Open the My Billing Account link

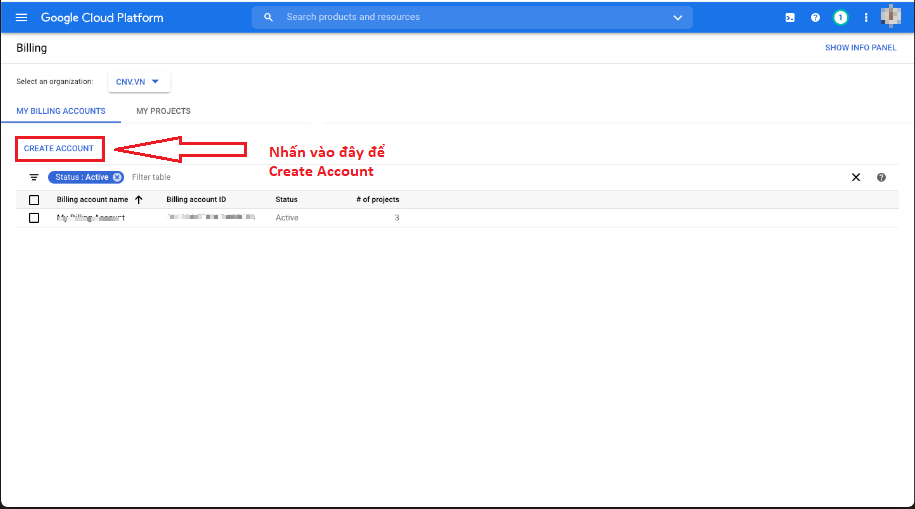click(x=90, y=218)
